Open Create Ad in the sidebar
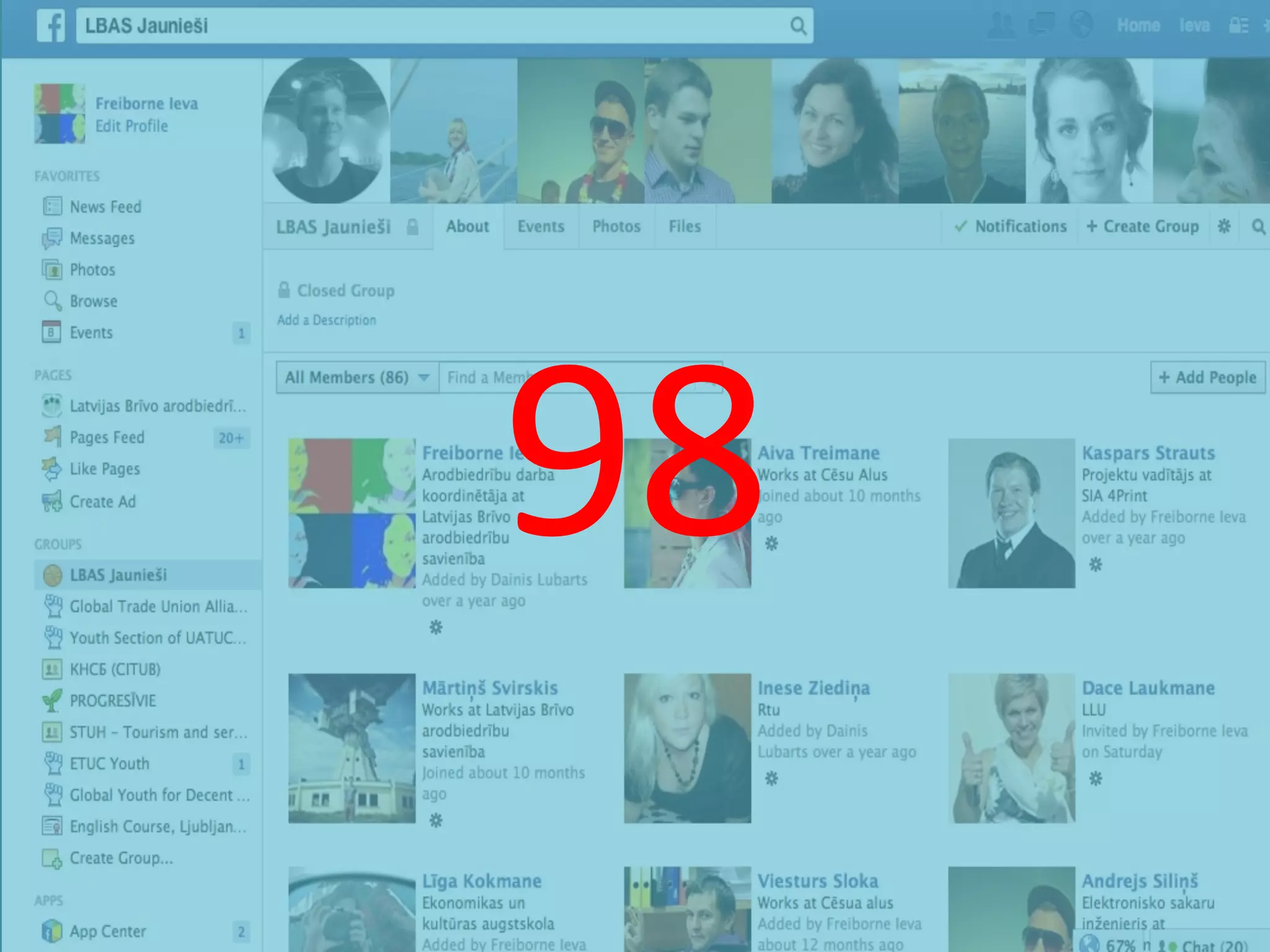This screenshot has width=1270, height=952. [102, 501]
